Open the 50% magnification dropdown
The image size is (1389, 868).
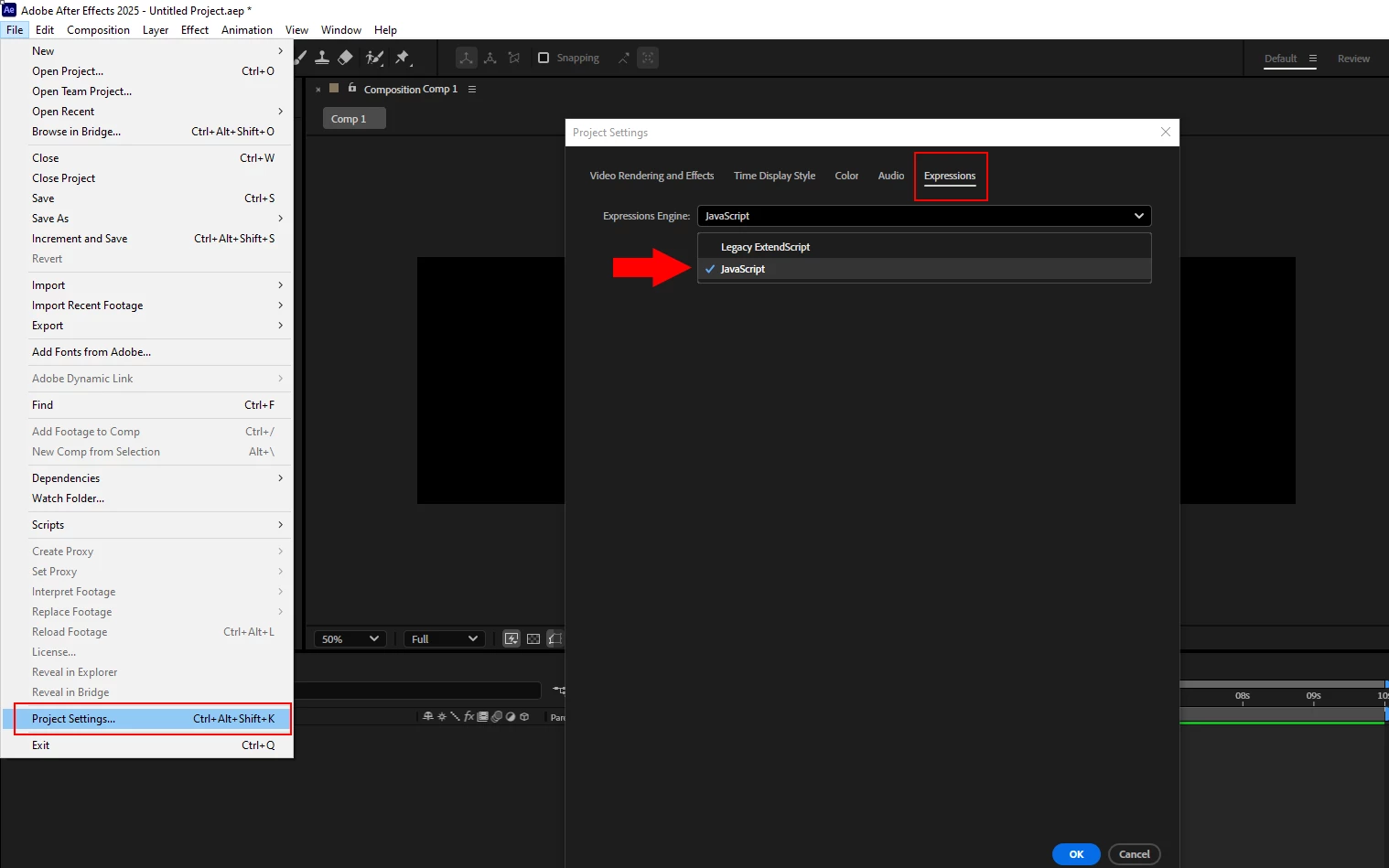(x=350, y=638)
